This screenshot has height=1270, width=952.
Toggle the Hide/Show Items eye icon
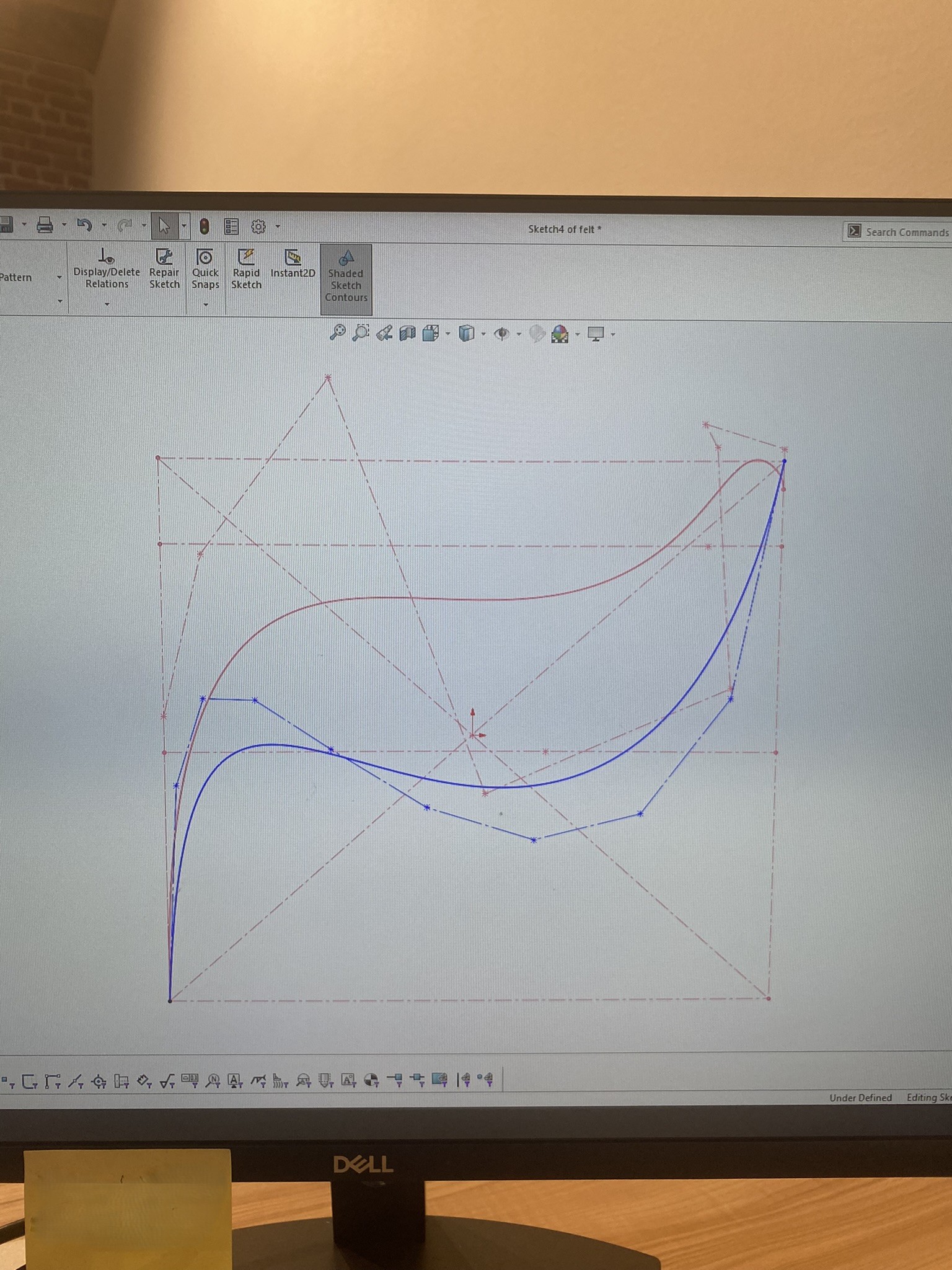tap(501, 334)
